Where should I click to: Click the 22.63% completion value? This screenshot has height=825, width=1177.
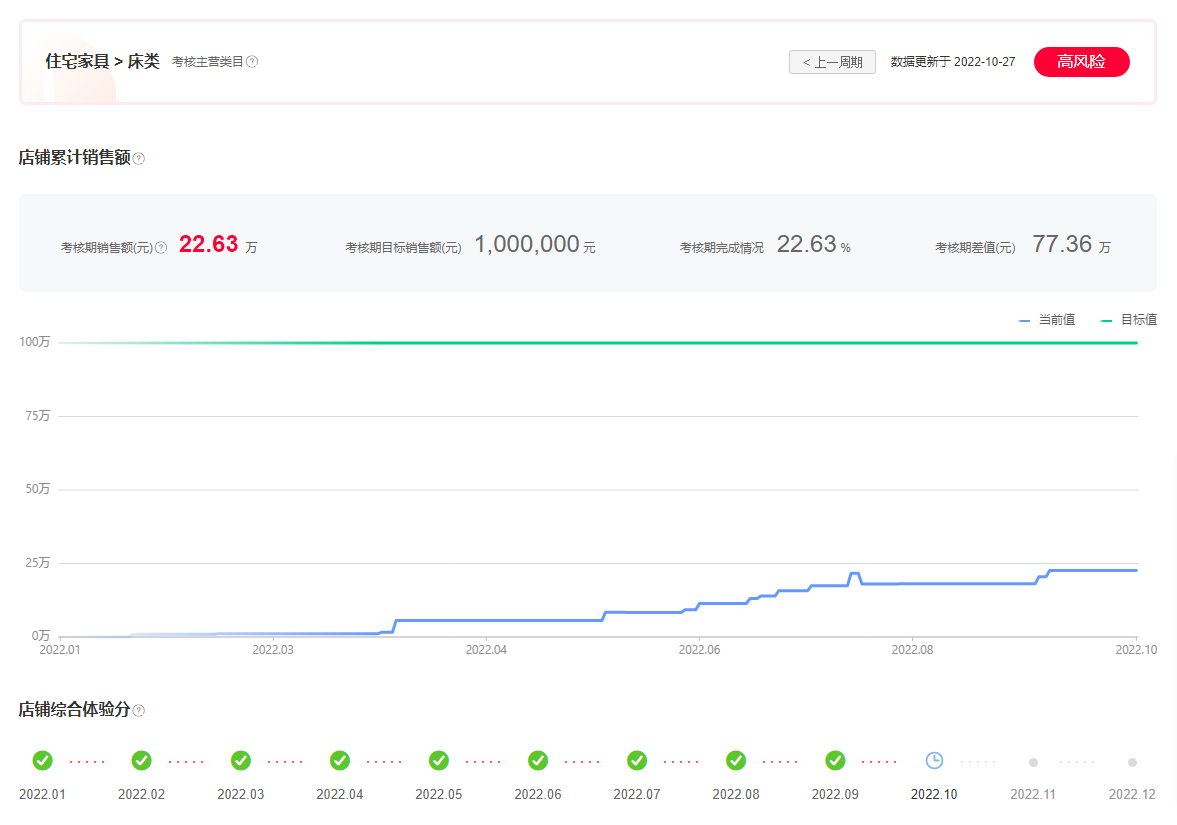(x=814, y=245)
